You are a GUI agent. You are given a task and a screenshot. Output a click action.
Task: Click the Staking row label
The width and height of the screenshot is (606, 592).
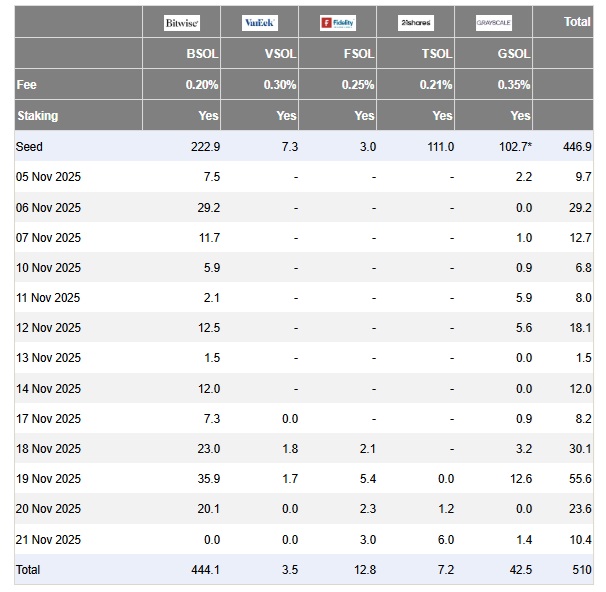(38, 116)
